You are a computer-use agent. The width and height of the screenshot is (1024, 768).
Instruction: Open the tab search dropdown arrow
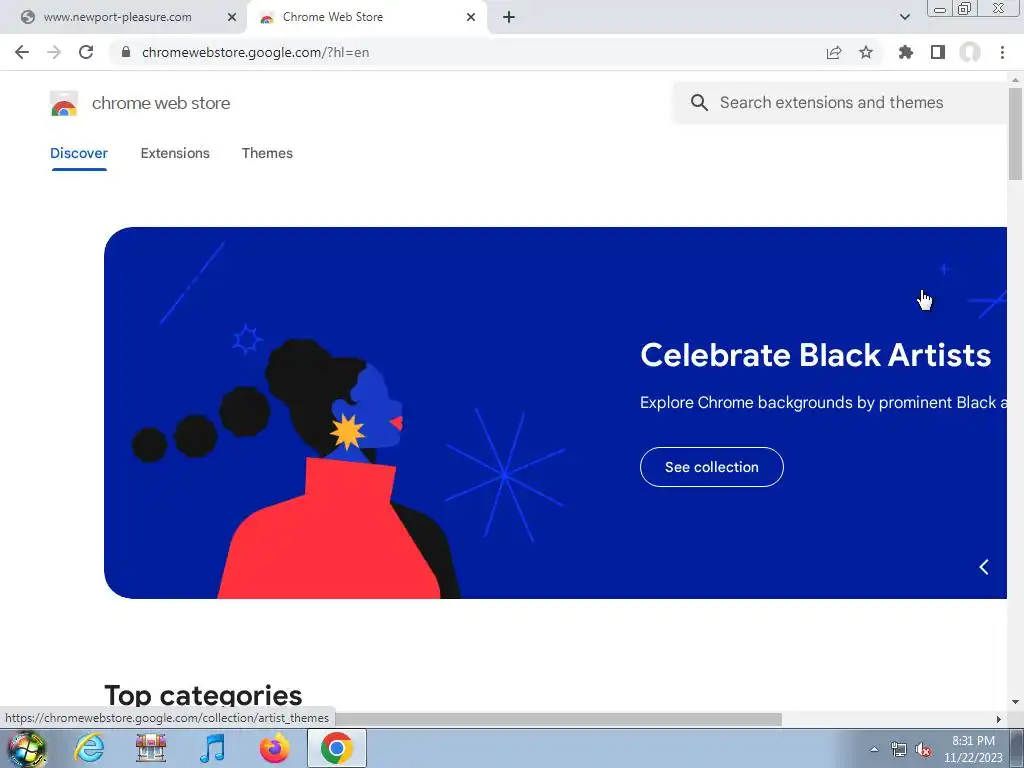click(904, 17)
